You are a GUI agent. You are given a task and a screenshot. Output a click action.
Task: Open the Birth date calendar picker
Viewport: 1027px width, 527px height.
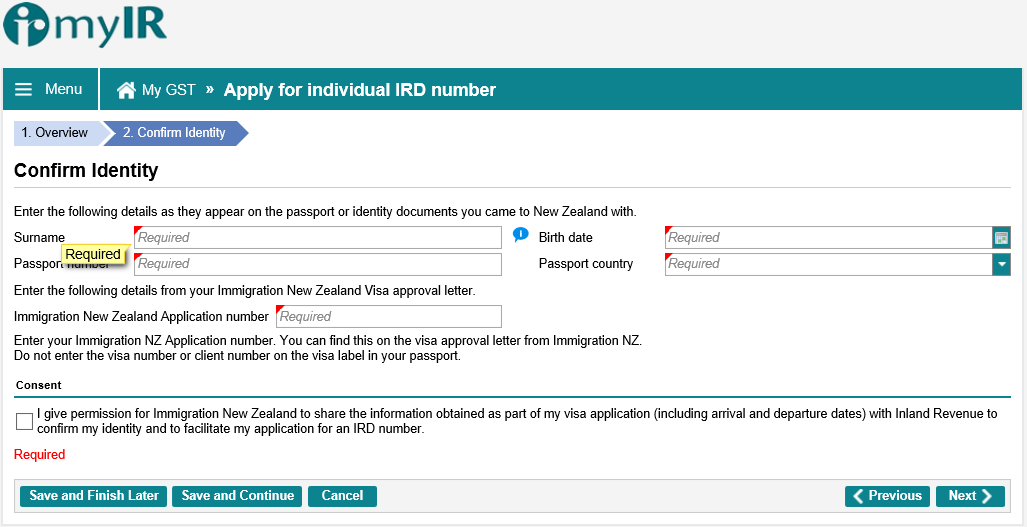(x=1001, y=238)
